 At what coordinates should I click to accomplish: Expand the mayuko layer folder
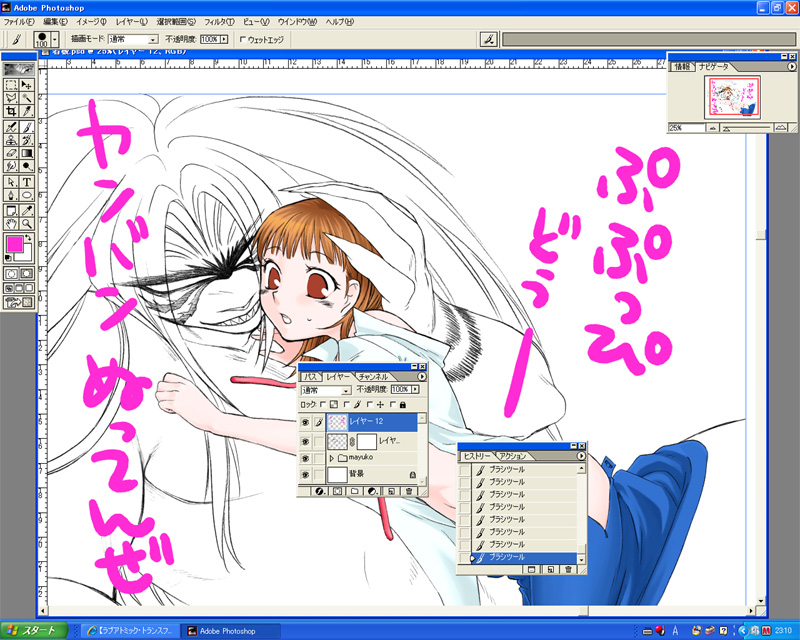pos(332,458)
